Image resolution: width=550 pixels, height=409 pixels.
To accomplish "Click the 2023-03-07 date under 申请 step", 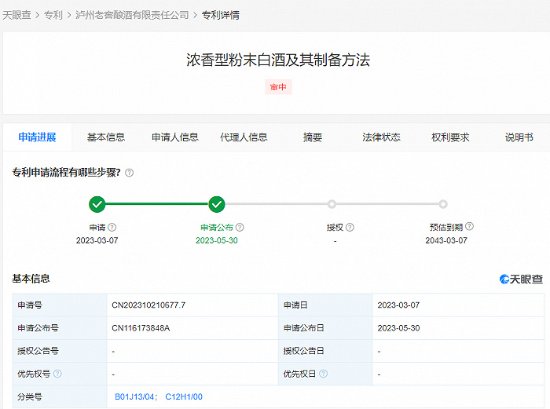I will (x=97, y=240).
